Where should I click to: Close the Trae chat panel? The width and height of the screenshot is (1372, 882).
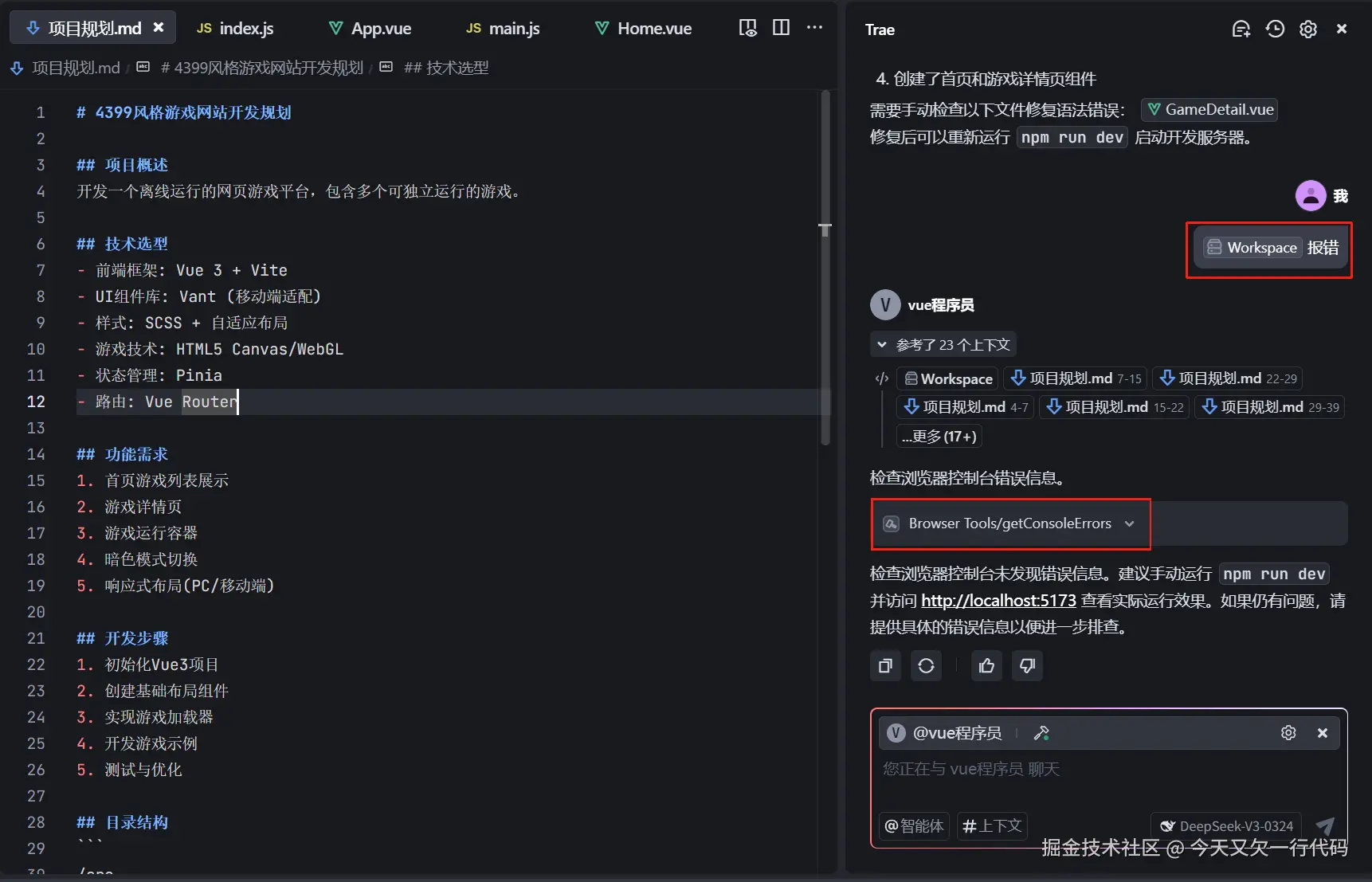tap(1342, 29)
